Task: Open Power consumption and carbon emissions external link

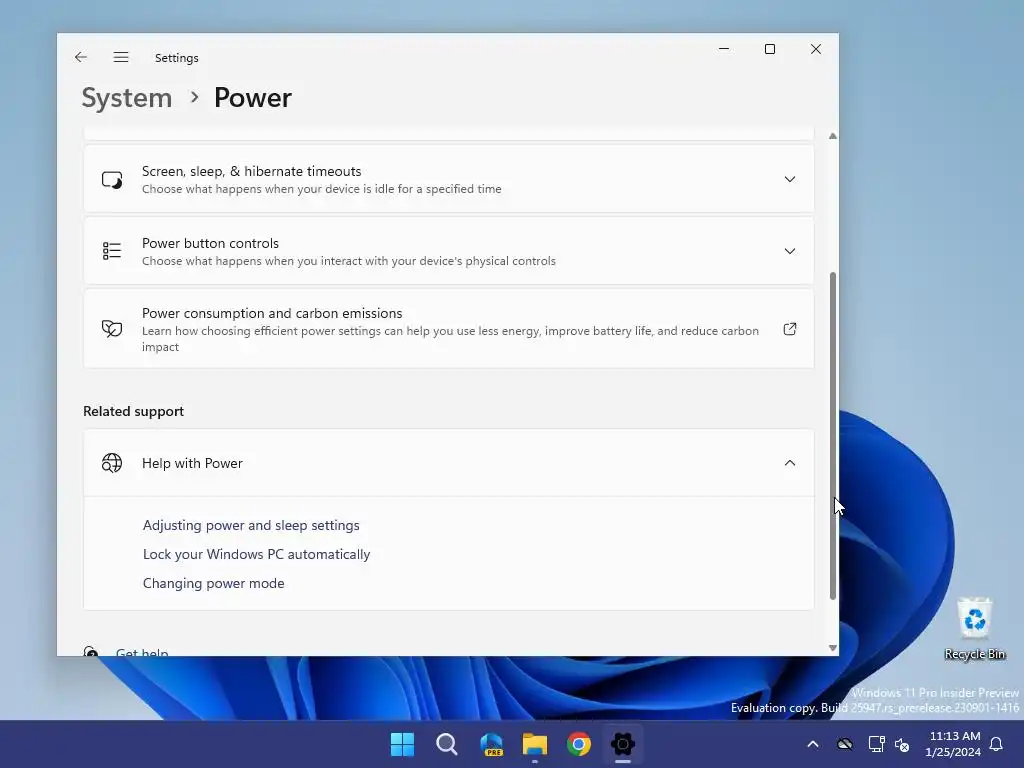Action: coord(790,329)
